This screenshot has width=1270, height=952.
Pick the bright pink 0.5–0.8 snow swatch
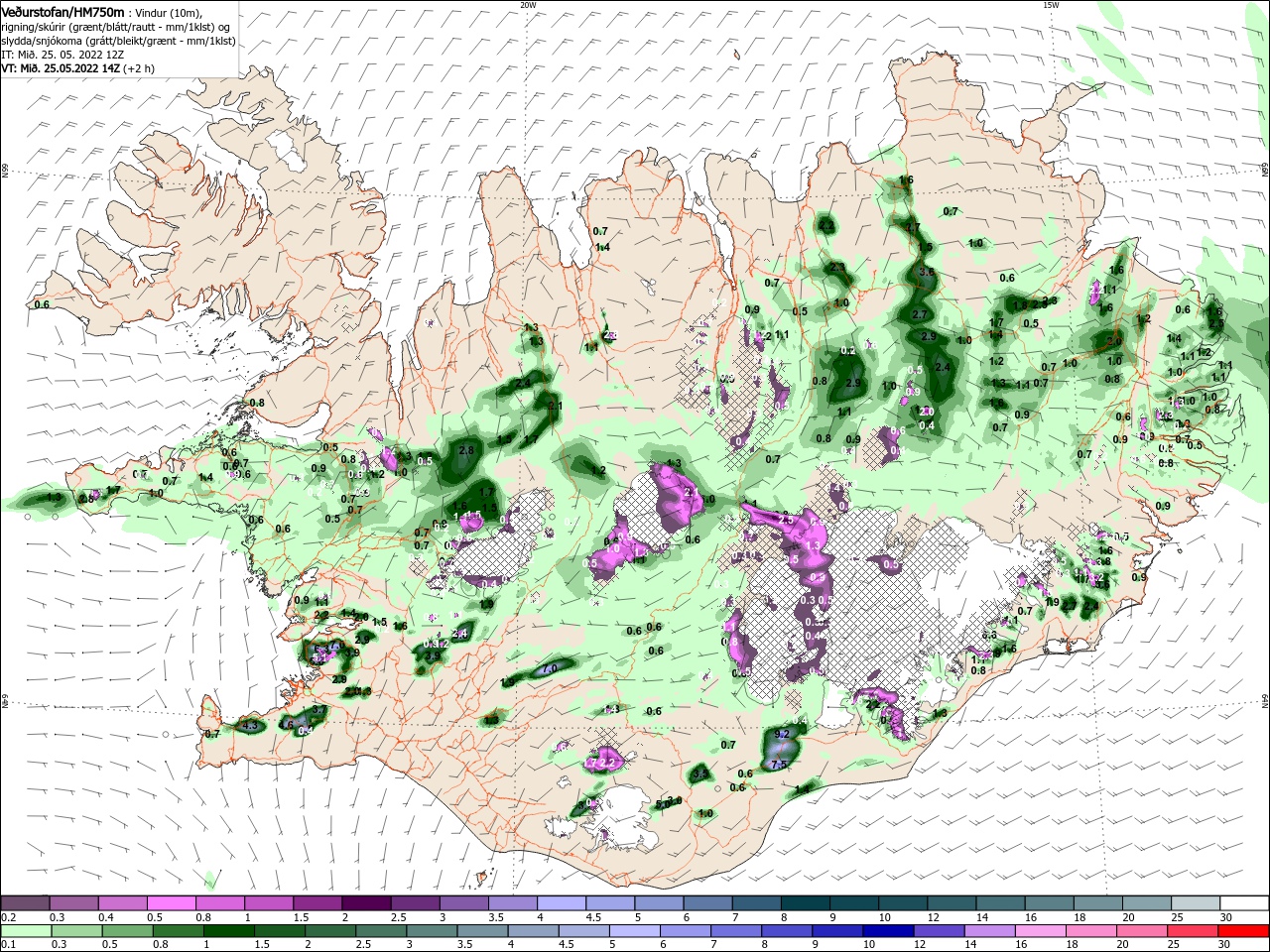(x=171, y=903)
